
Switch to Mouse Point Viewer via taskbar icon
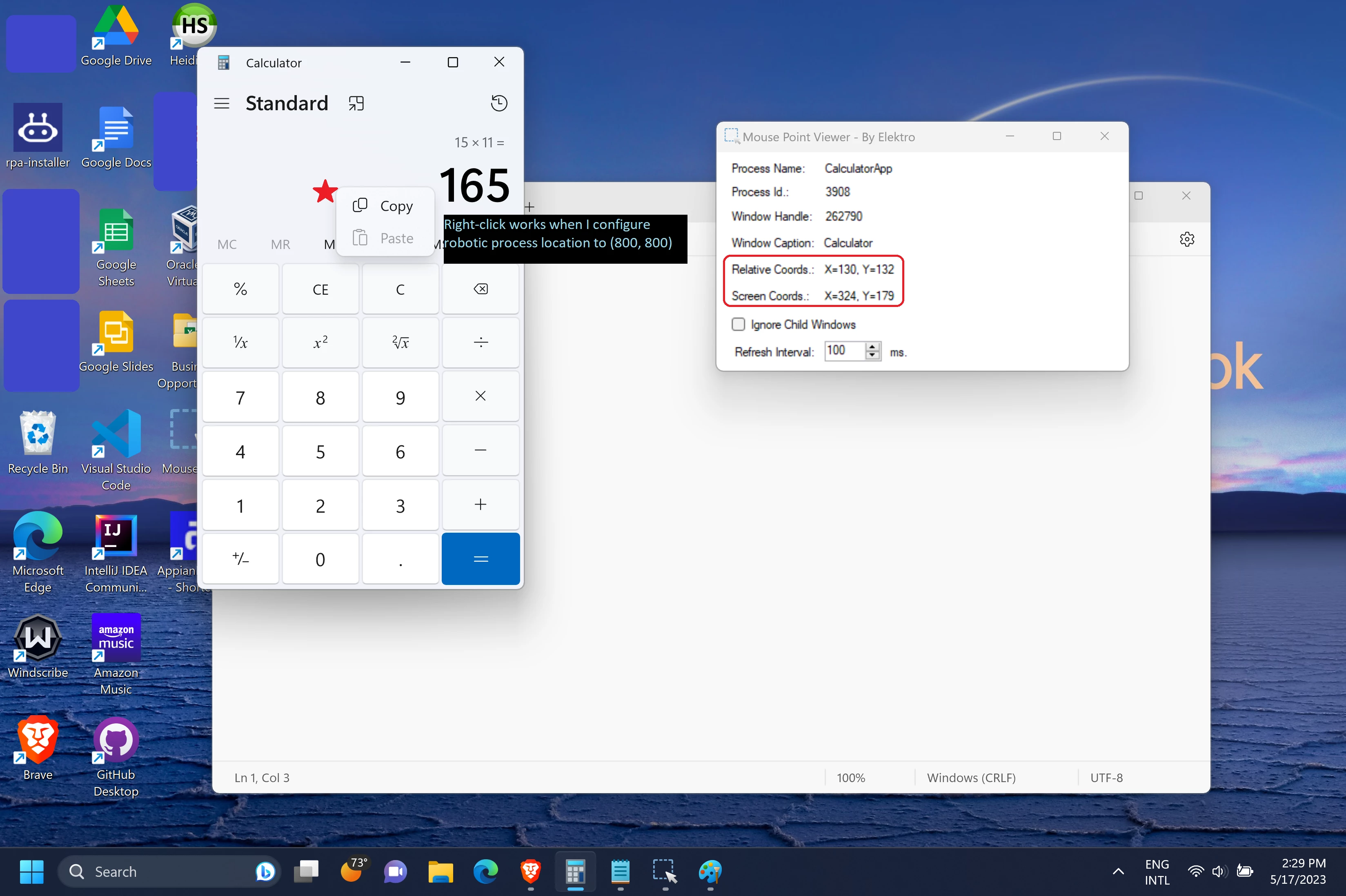click(665, 872)
